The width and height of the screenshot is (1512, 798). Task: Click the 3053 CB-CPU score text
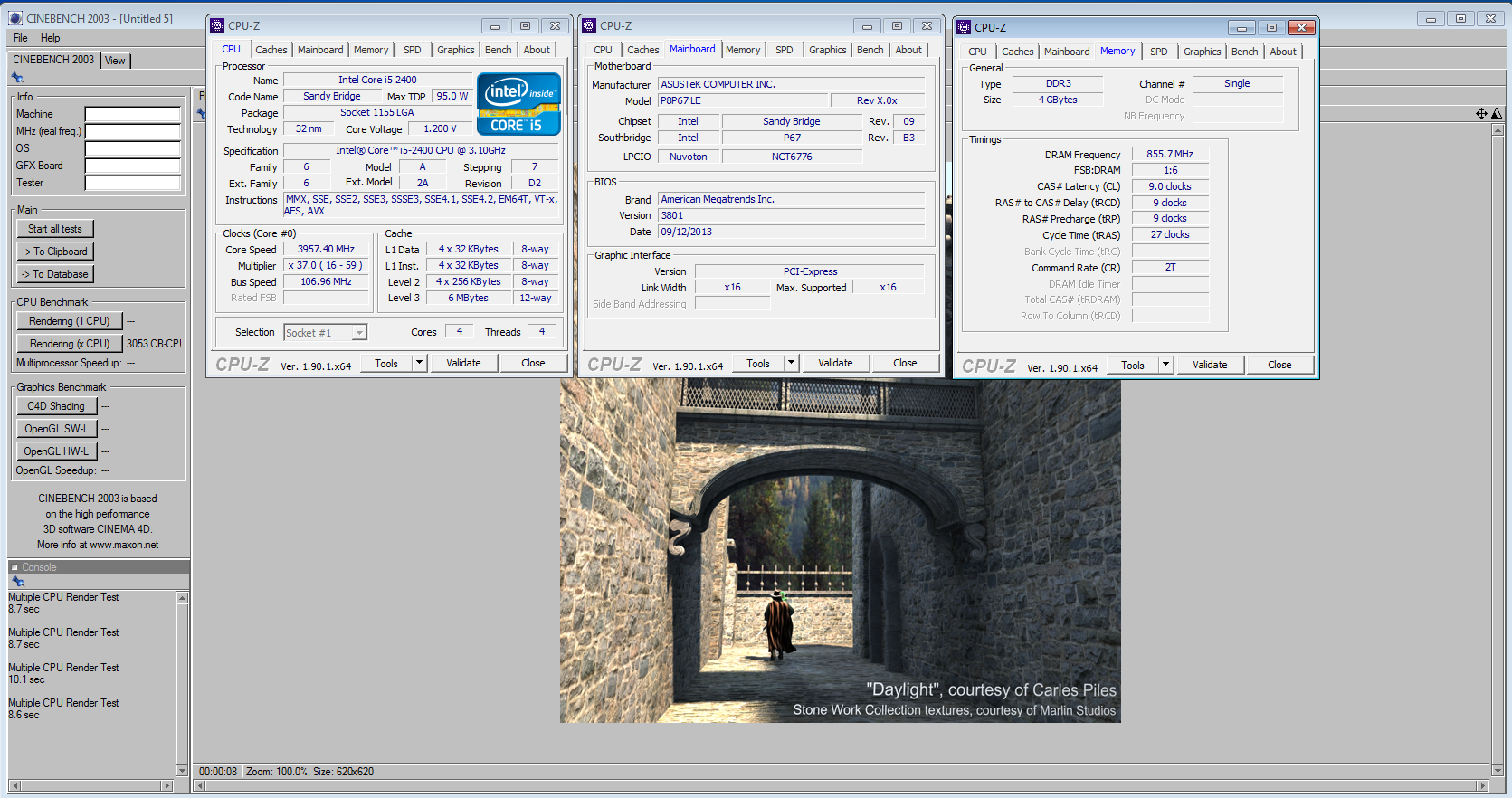[x=154, y=344]
